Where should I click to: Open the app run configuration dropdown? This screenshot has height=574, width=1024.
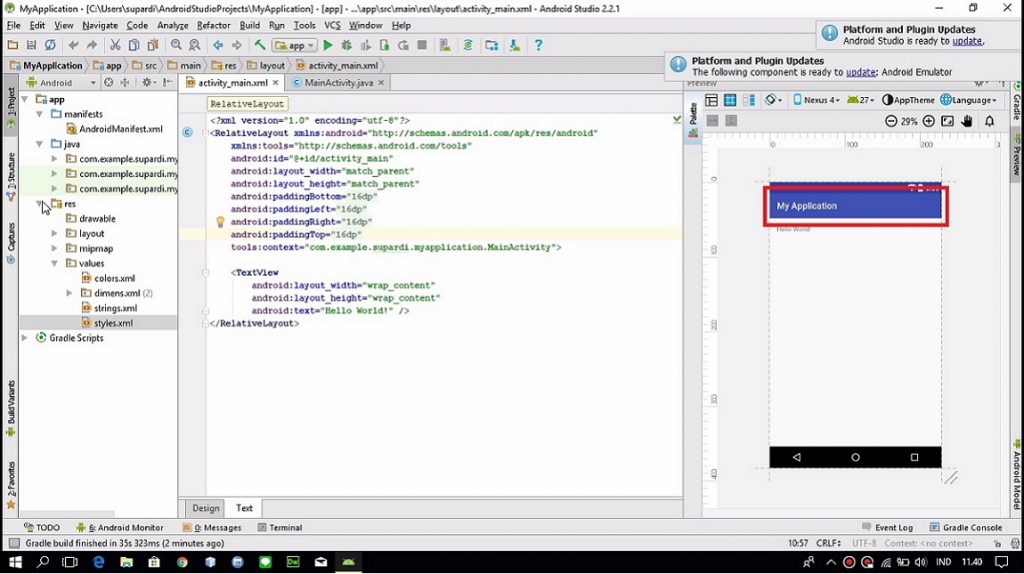(295, 45)
